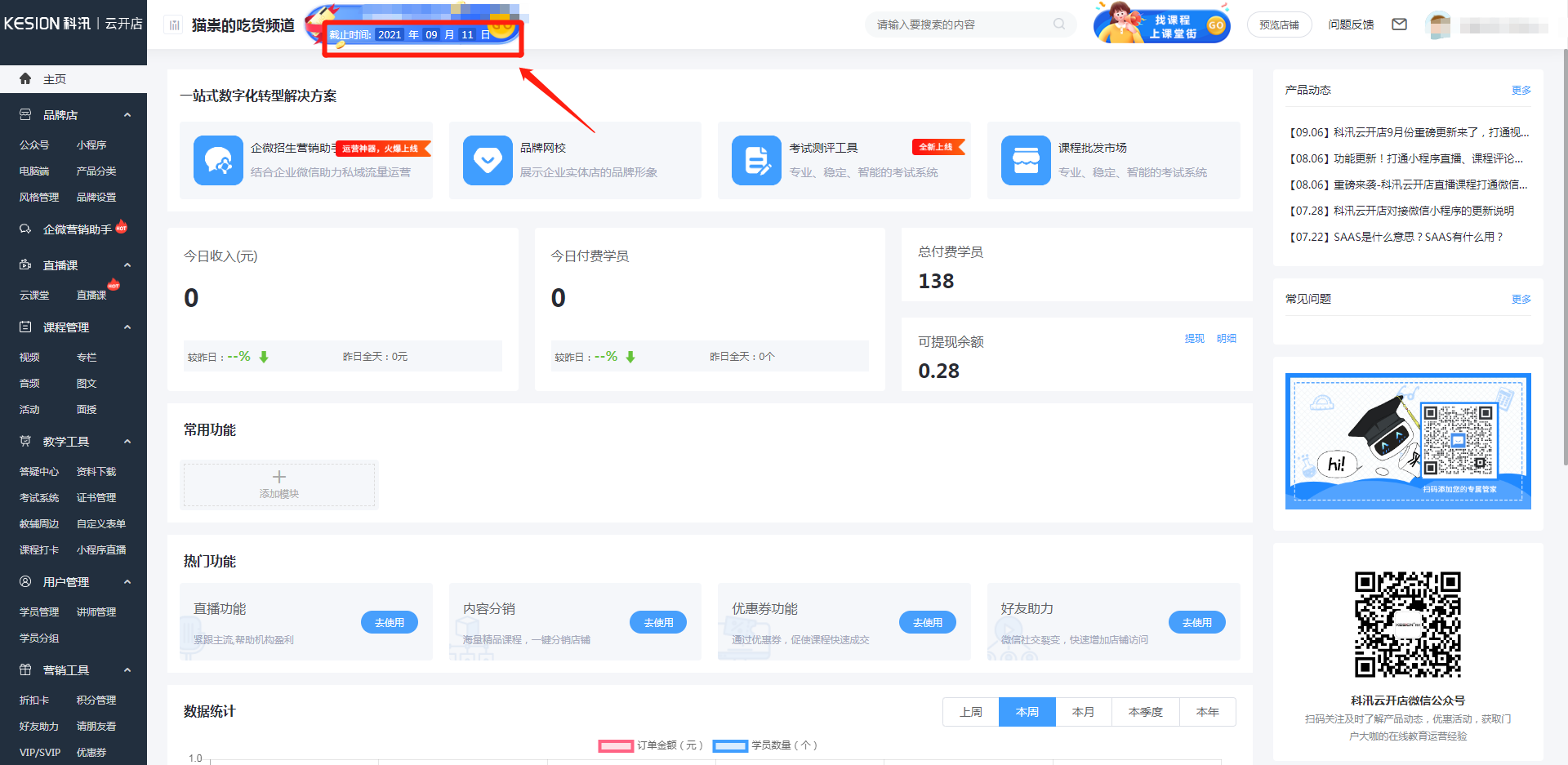
Task: Open 考试系统 in the sidebar
Action: click(x=39, y=497)
